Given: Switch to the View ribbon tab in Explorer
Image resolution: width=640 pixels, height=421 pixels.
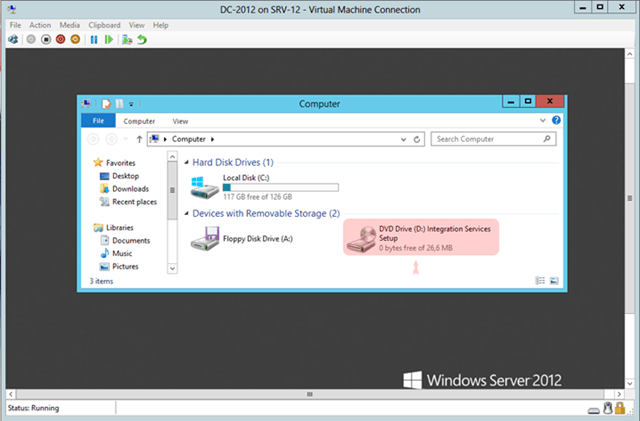Looking at the screenshot, I should (x=180, y=121).
